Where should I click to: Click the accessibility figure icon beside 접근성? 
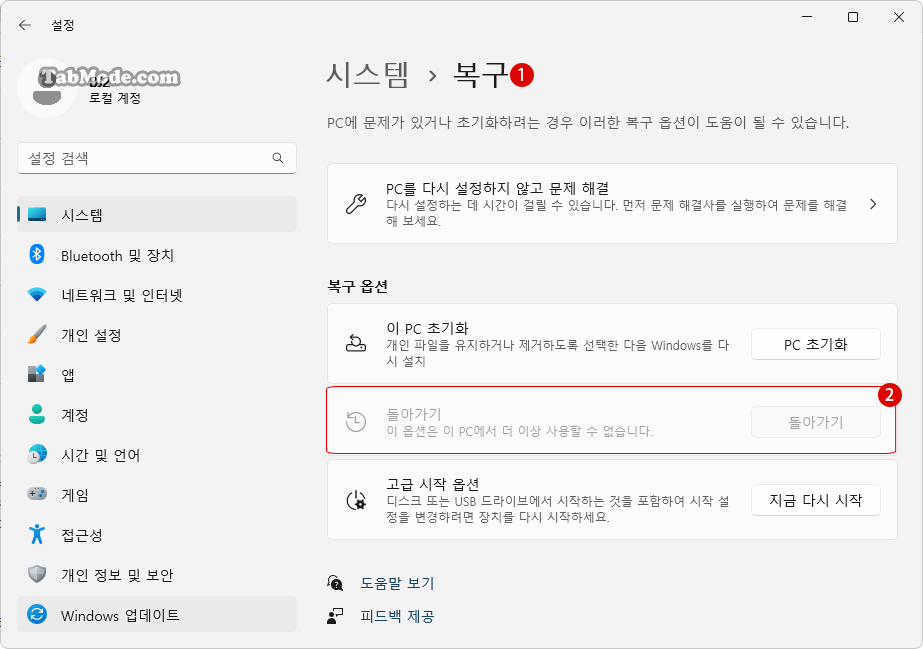coord(37,534)
